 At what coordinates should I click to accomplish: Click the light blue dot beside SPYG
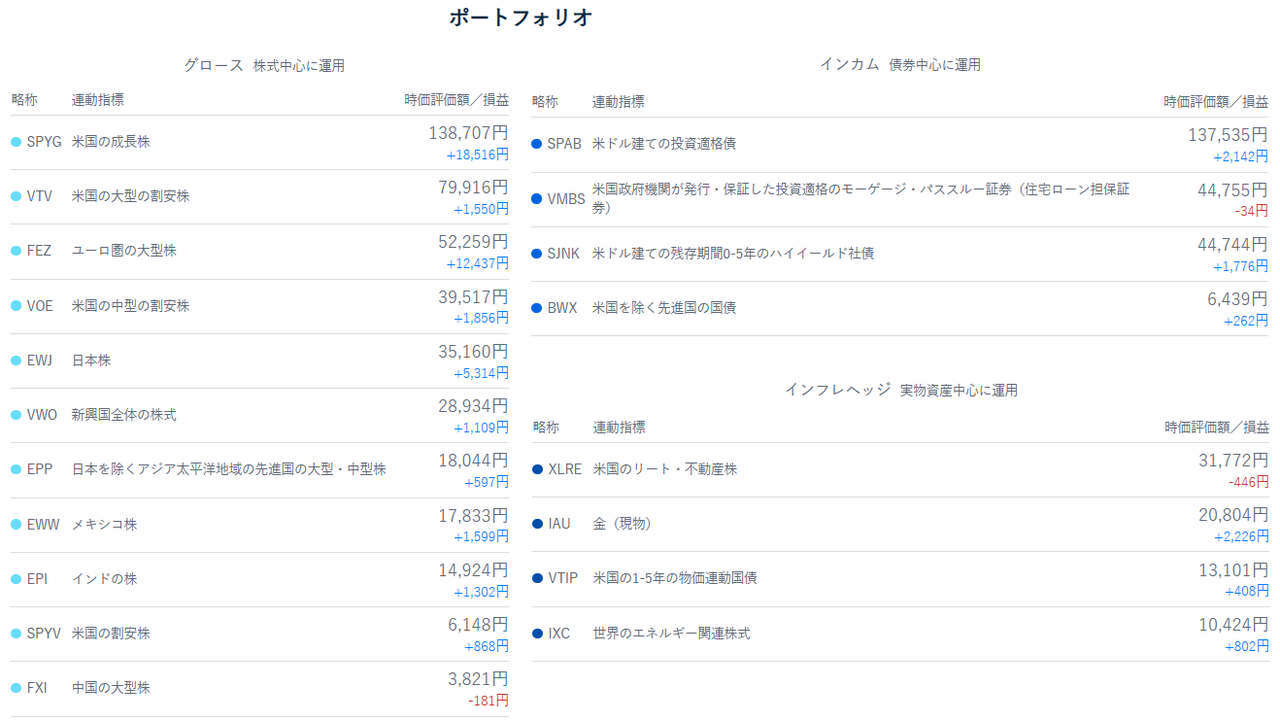click(16, 142)
